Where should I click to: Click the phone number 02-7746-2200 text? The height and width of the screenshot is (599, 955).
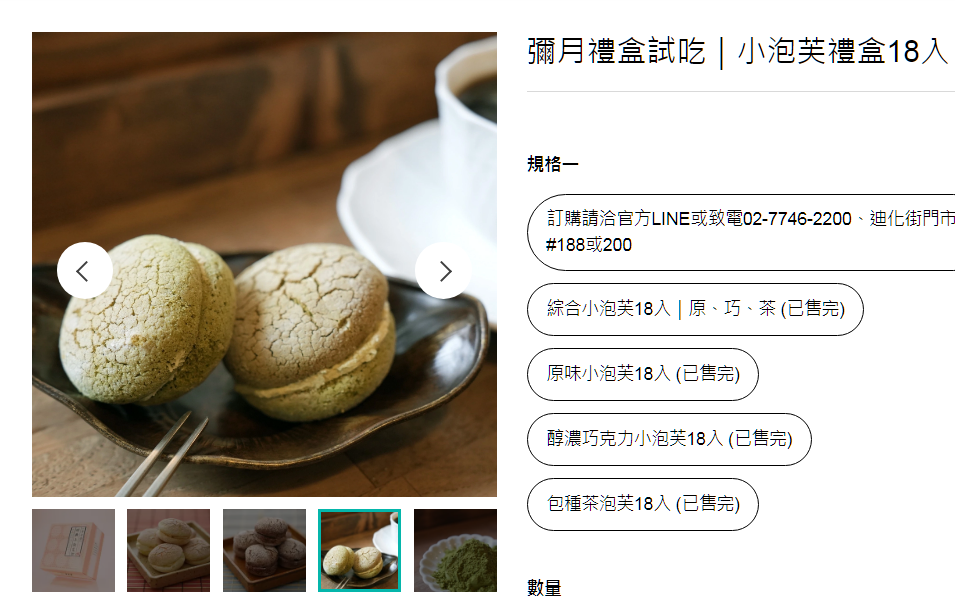click(797, 219)
